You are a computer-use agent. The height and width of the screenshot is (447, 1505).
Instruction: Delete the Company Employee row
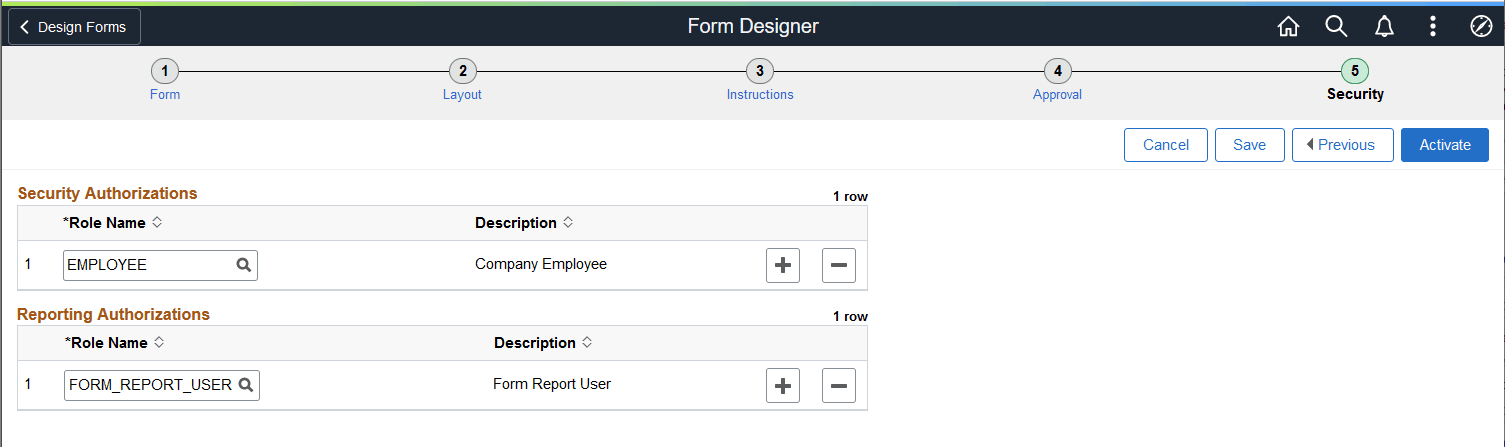coord(839,265)
